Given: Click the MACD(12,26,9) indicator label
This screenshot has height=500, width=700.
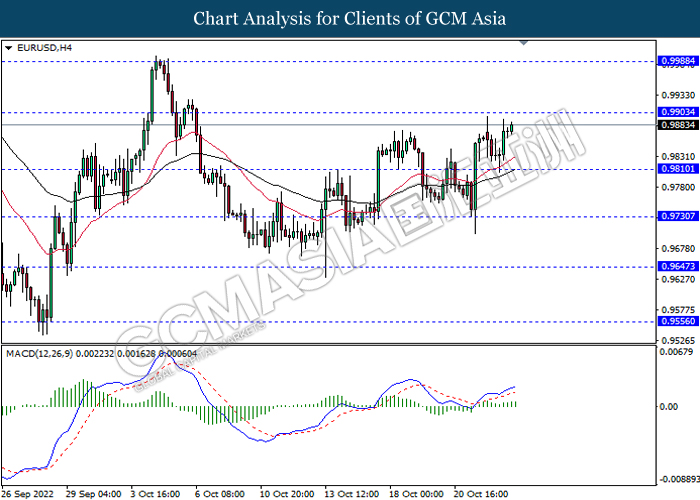Looking at the screenshot, I should 101,354.
